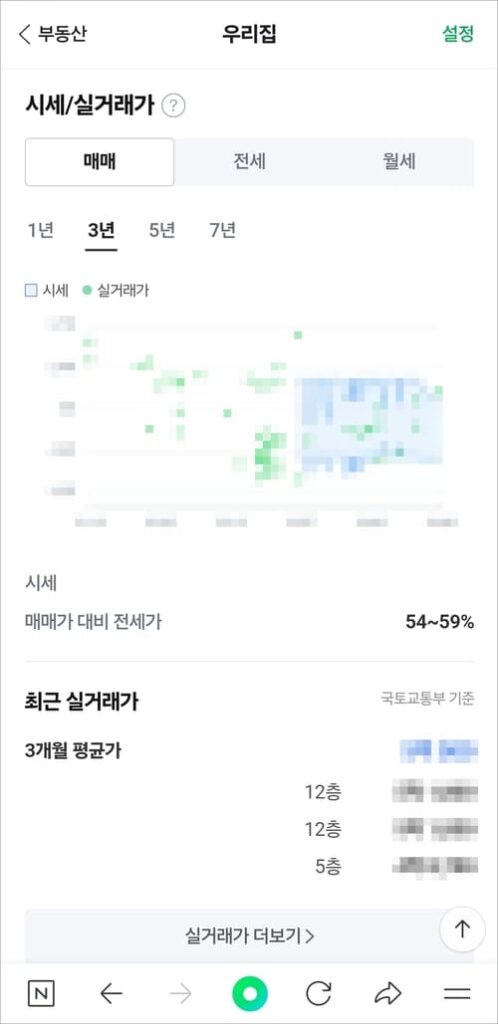Screen dimensions: 498x1024
Task: Open 설정 in the header
Action: tap(458, 34)
